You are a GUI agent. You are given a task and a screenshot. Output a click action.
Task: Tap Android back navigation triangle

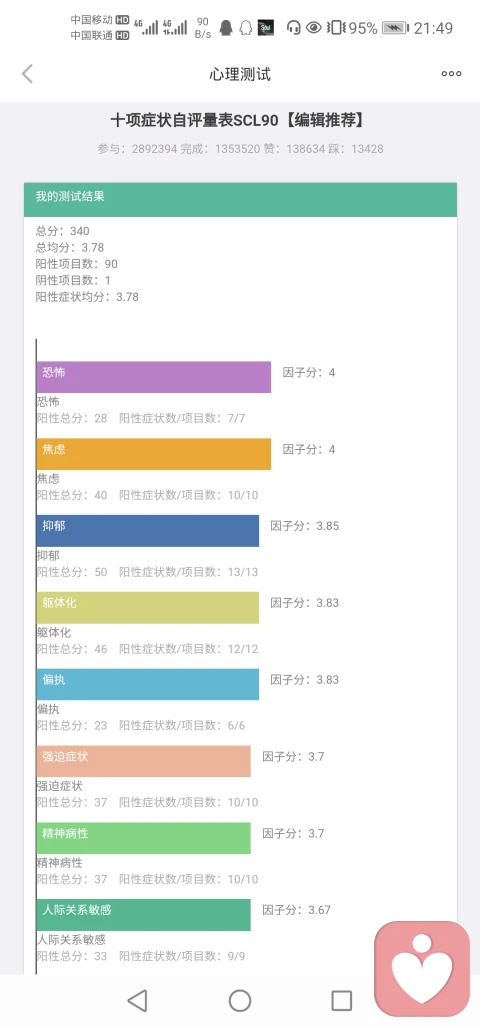tap(137, 1000)
